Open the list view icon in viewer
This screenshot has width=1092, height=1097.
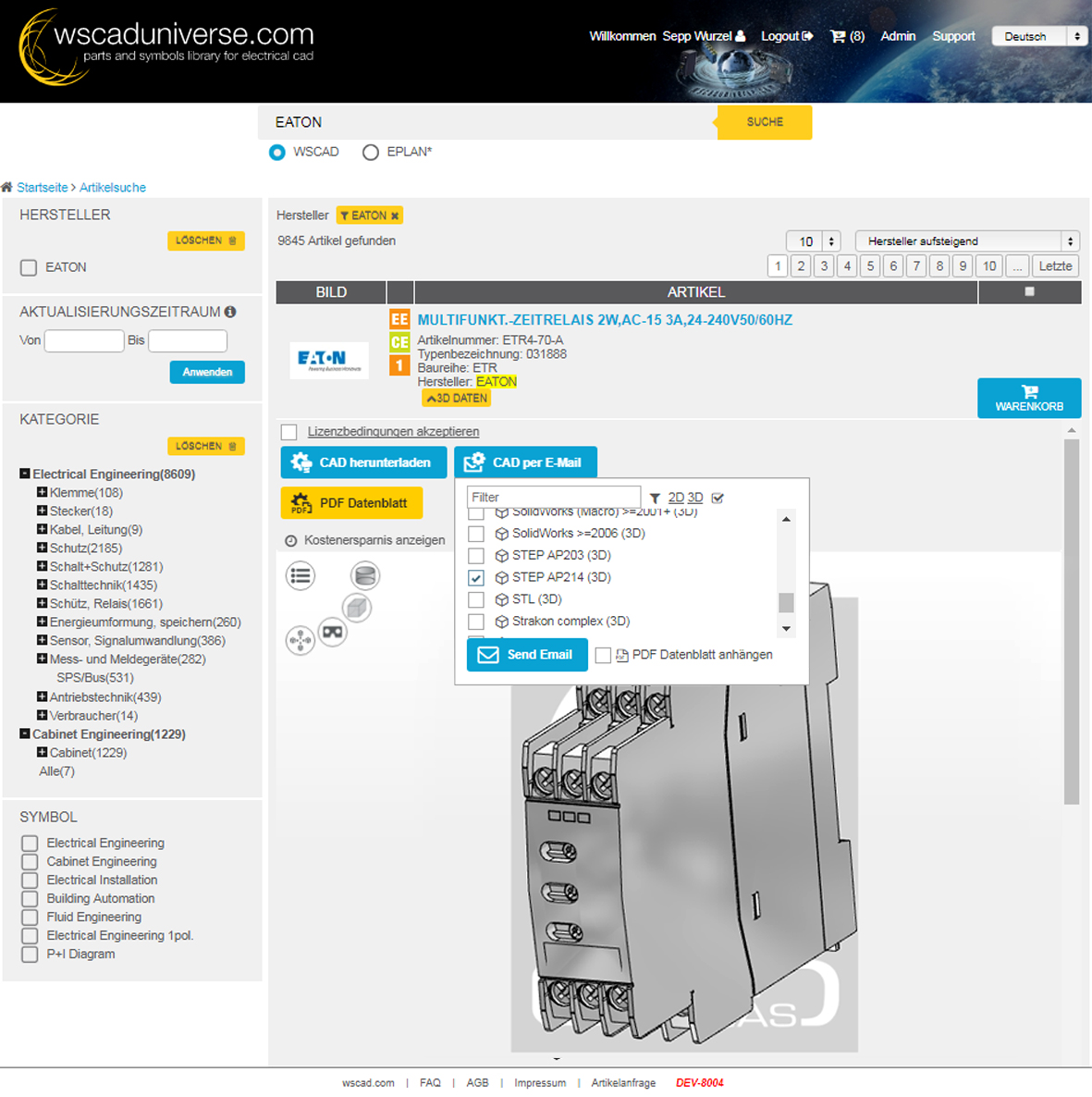[301, 575]
